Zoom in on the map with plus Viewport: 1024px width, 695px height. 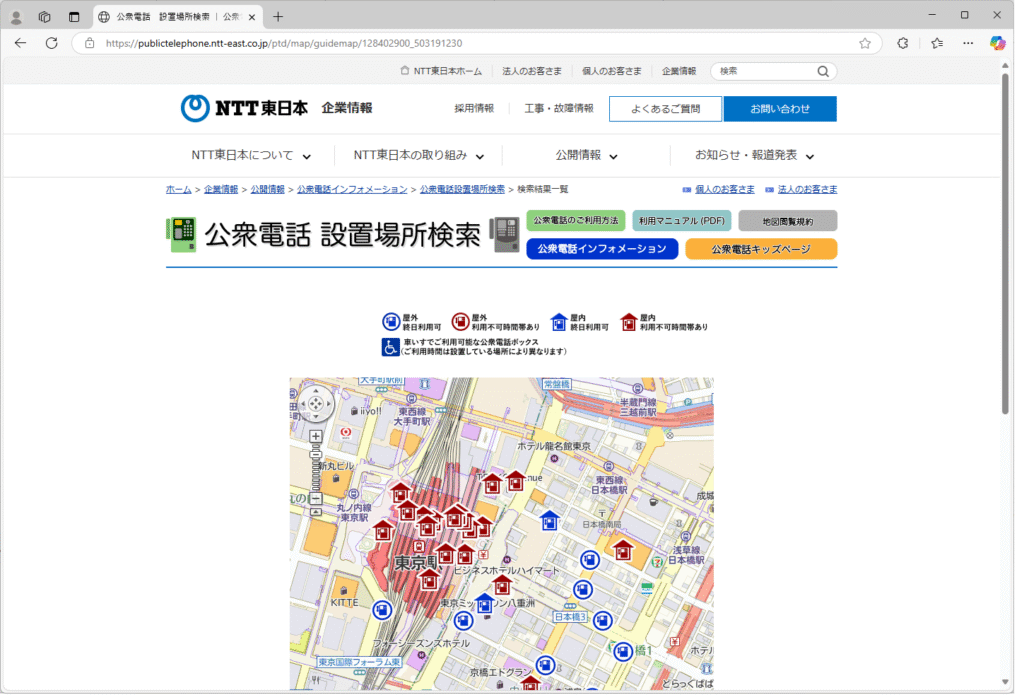tap(316, 436)
